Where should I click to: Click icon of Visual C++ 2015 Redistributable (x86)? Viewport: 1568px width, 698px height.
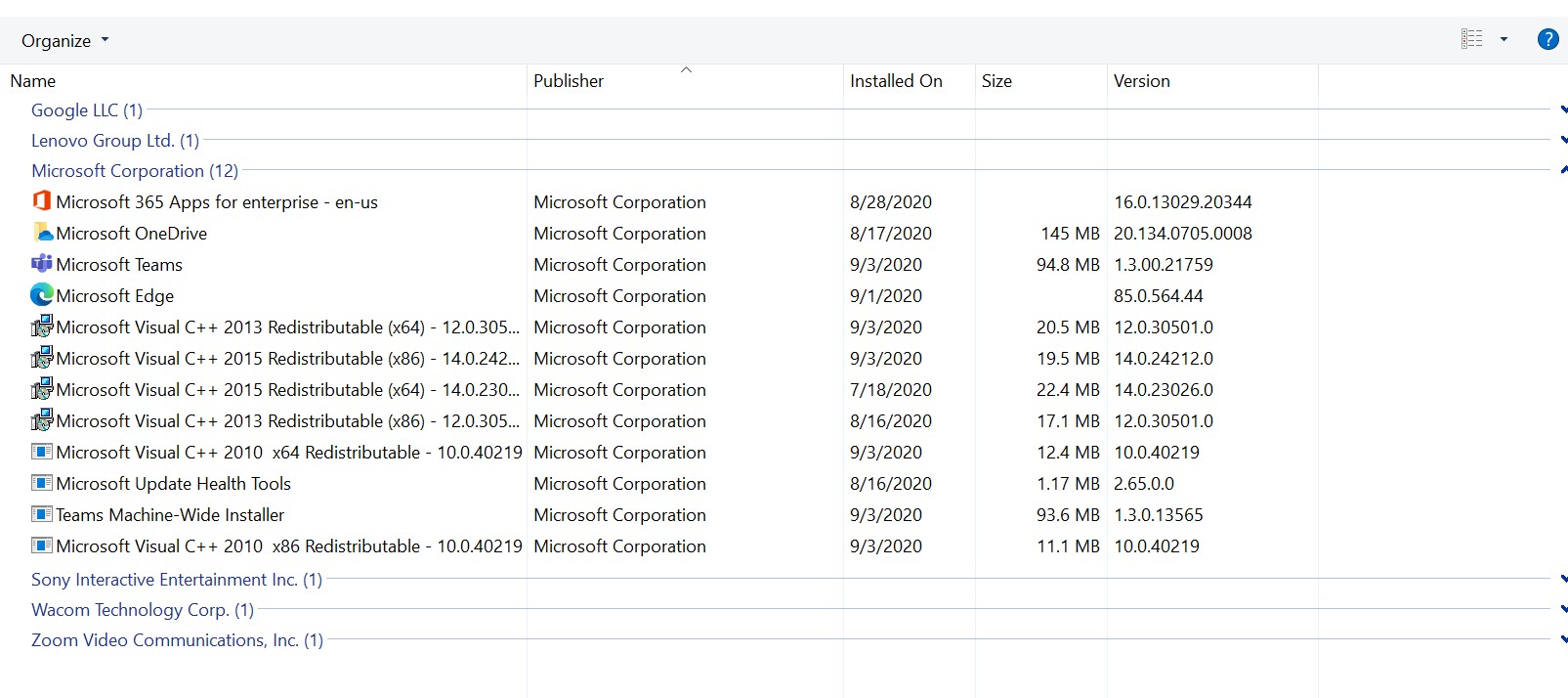pos(42,358)
